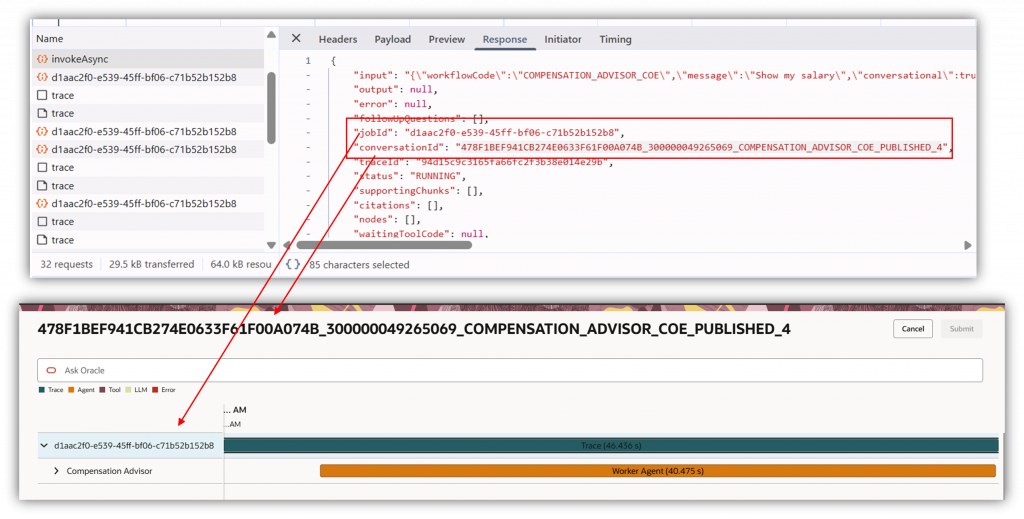
Task: Click the "traceId" line in the response
Action: point(483,161)
